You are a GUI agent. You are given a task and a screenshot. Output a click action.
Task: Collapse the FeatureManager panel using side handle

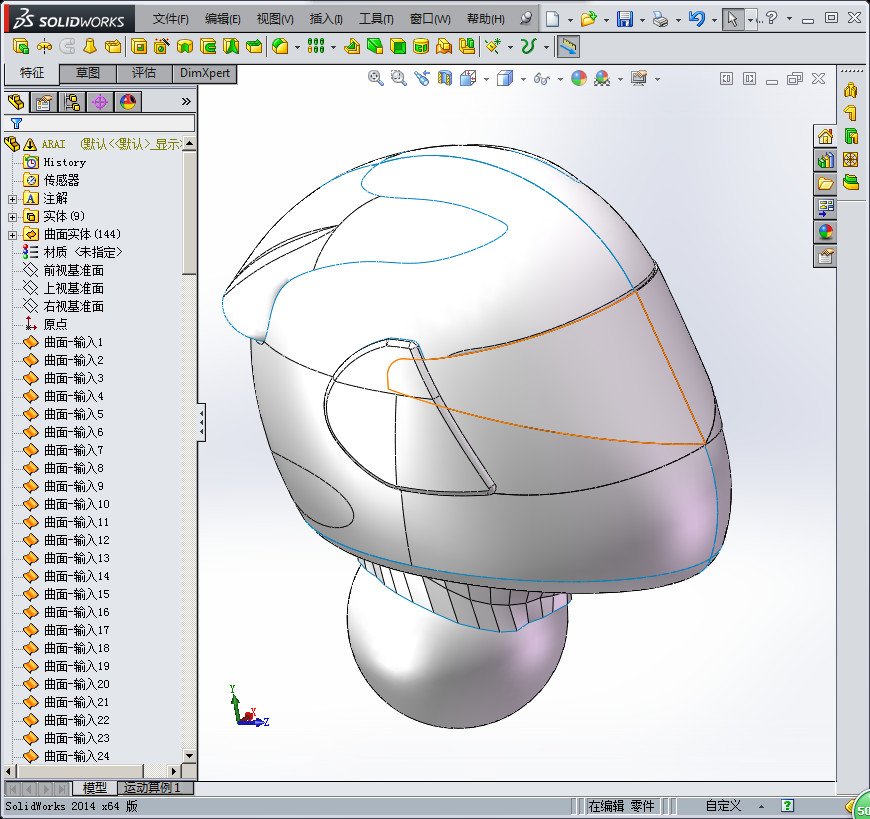(201, 422)
